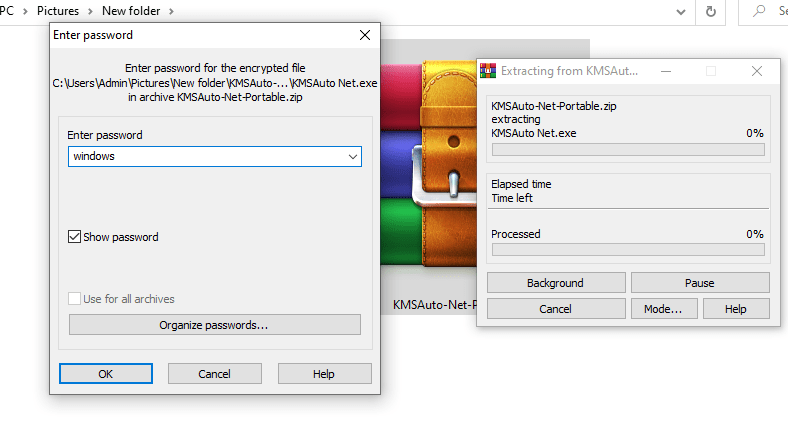Image resolution: width=788 pixels, height=445 pixels.
Task: Expand chevron after New folder breadcrumb
Action: pos(171,11)
